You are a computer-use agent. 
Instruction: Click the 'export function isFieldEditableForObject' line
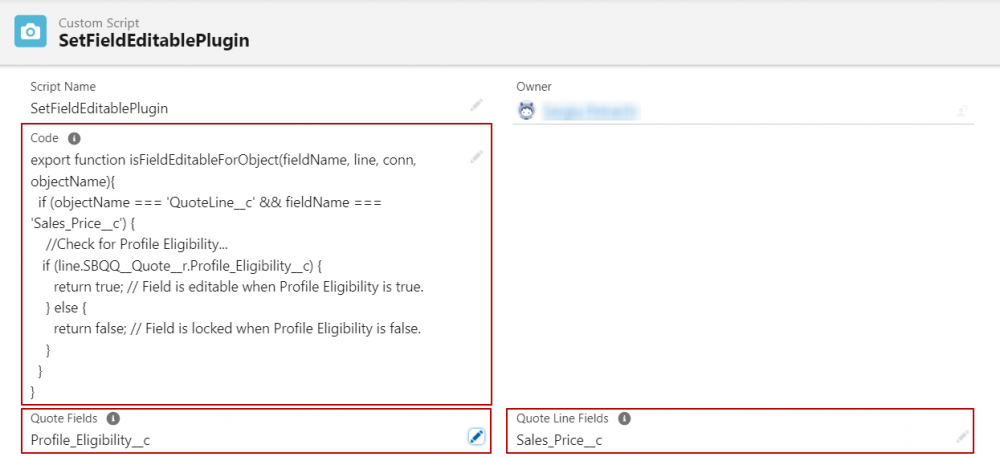[x=224, y=160]
